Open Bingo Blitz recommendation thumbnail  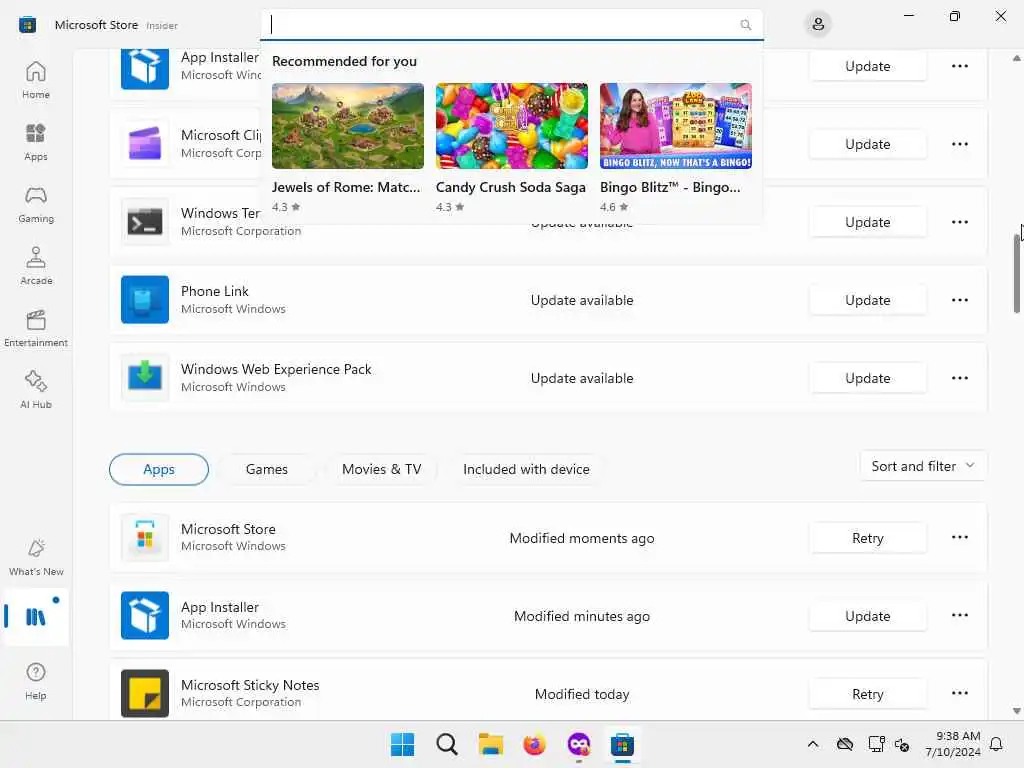click(x=675, y=126)
